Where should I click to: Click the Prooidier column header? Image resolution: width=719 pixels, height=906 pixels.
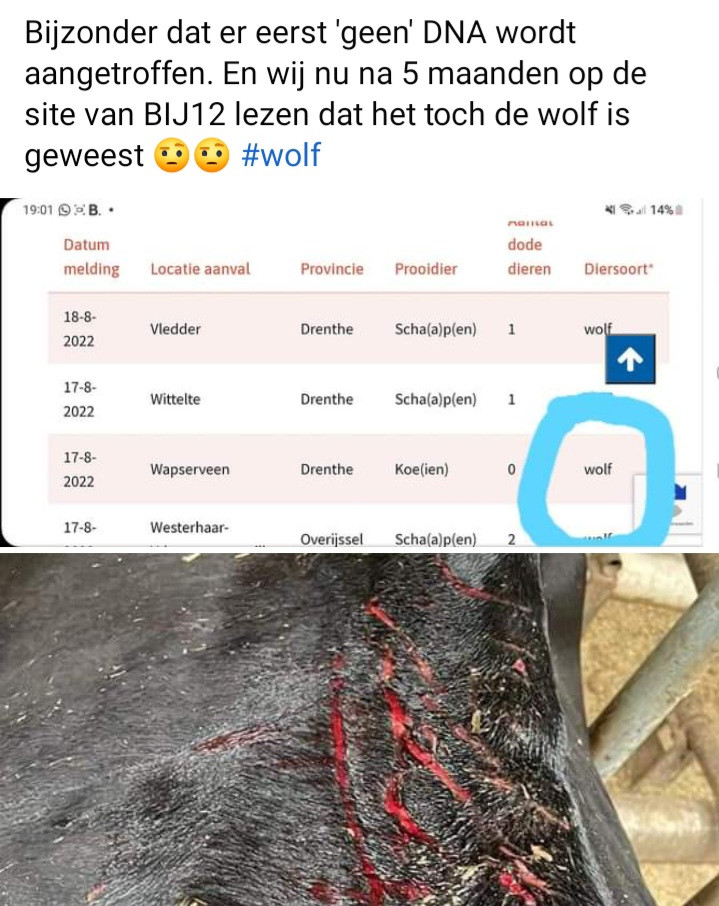tap(425, 269)
